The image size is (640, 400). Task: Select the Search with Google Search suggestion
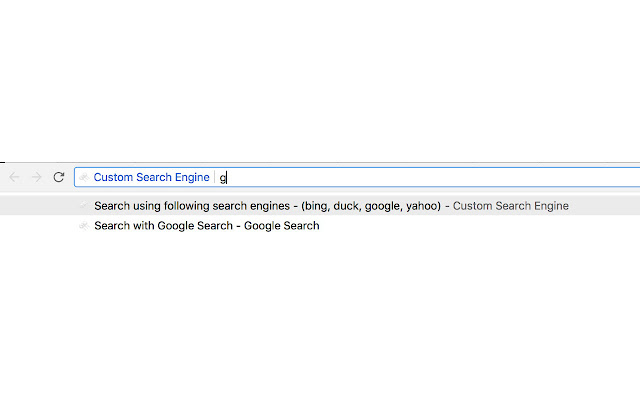point(206,226)
